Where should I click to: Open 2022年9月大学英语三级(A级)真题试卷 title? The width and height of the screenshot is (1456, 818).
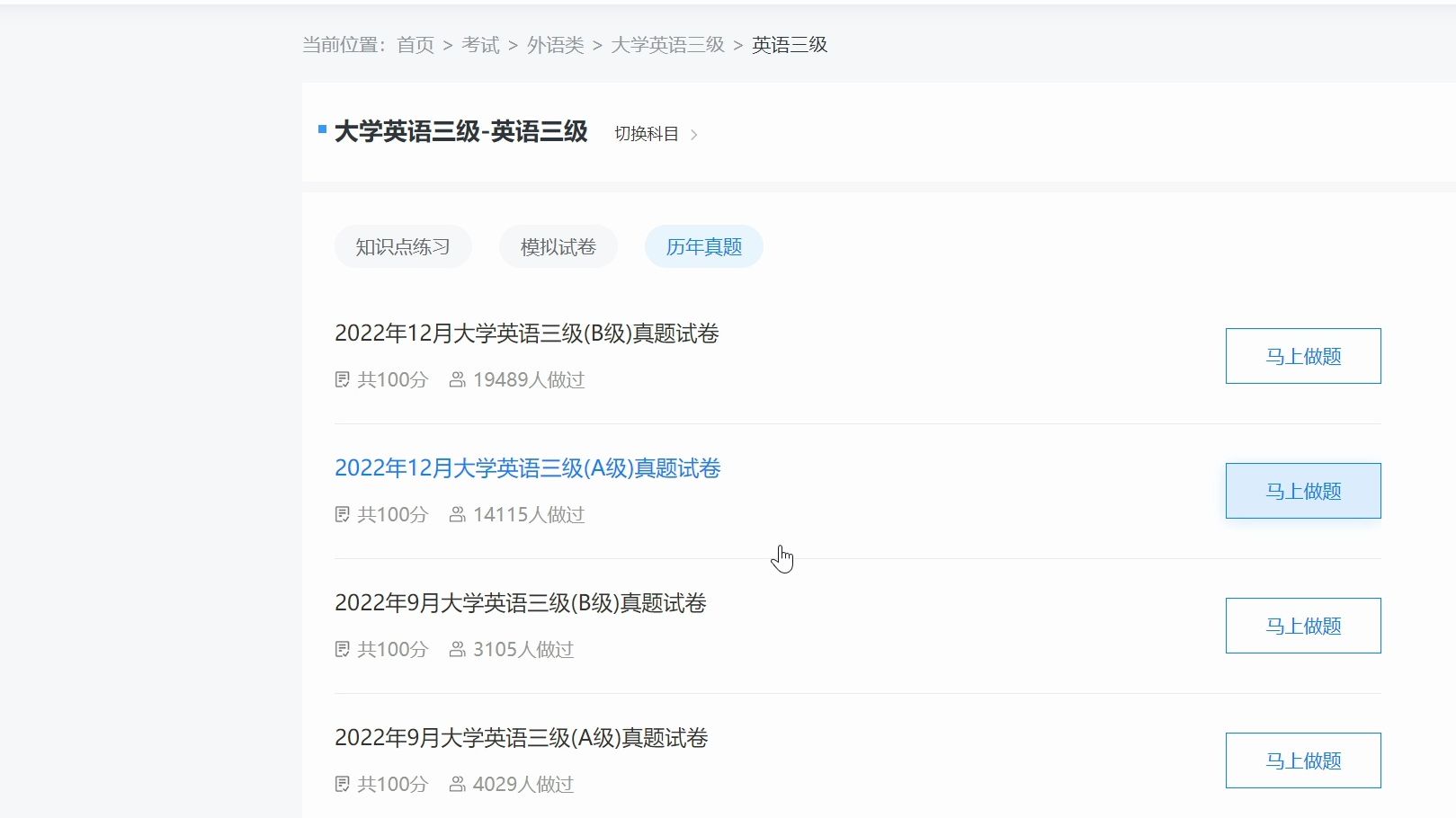pos(522,738)
